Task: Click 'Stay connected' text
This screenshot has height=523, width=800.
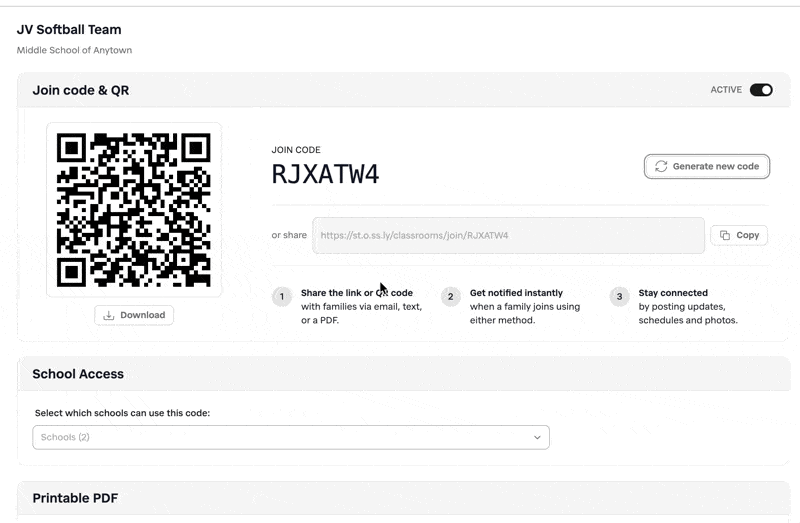Action: pos(673,293)
